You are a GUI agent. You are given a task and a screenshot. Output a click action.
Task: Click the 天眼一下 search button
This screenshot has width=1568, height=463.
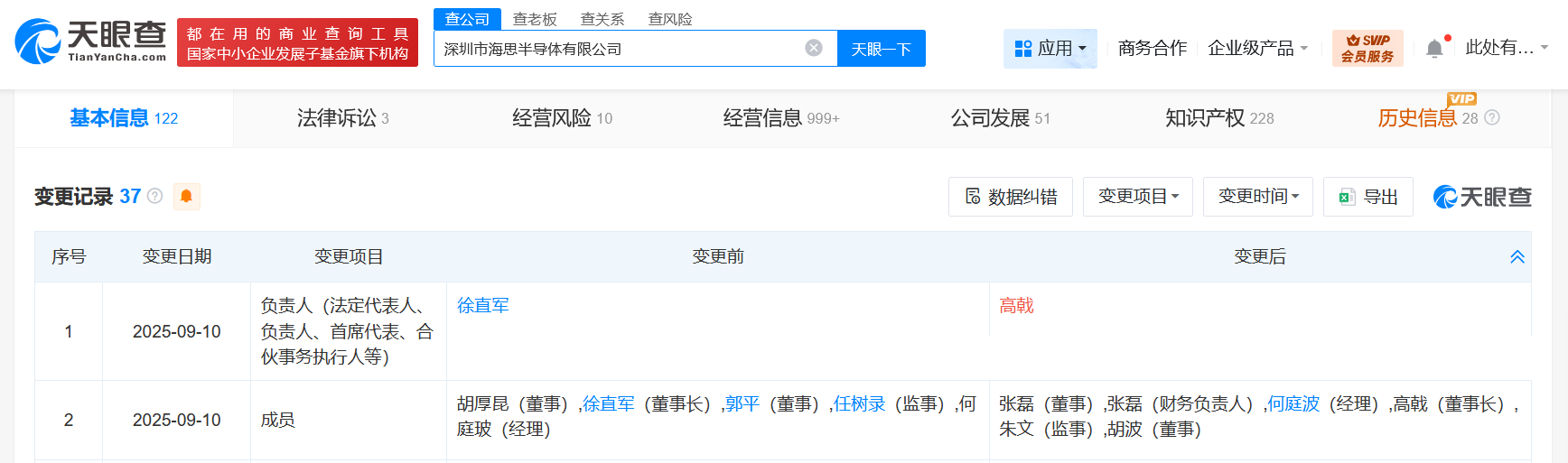tap(881, 49)
